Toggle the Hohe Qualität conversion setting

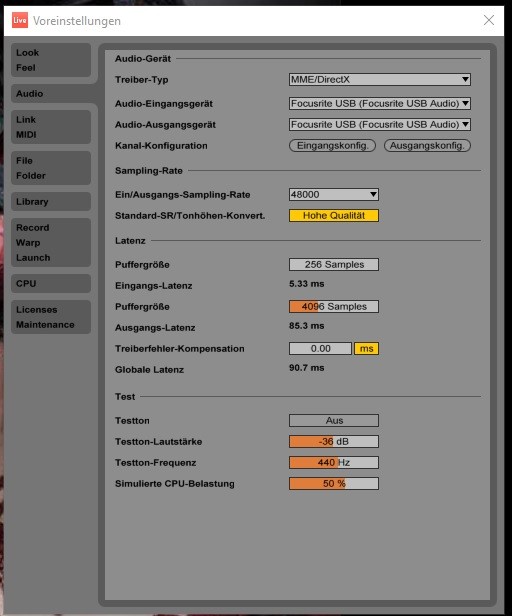pos(334,216)
